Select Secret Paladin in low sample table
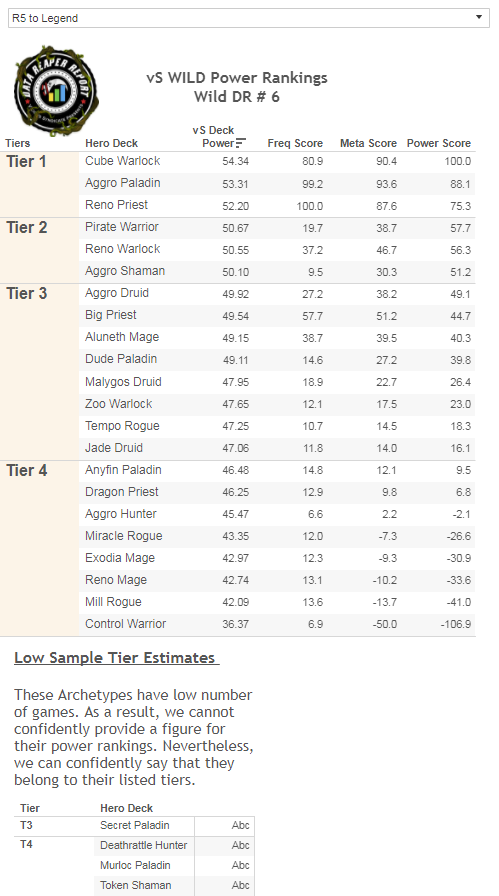The height and width of the screenshot is (896, 499). [x=134, y=825]
